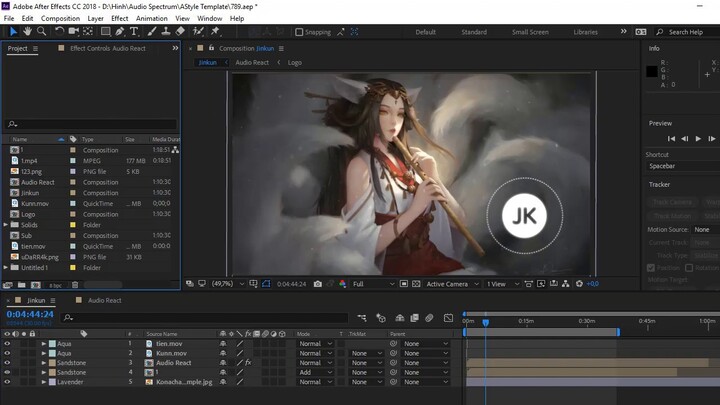Image resolution: width=720 pixels, height=405 pixels.
Task: Expand the Untitled 1 folder
Action: [x=6, y=267]
